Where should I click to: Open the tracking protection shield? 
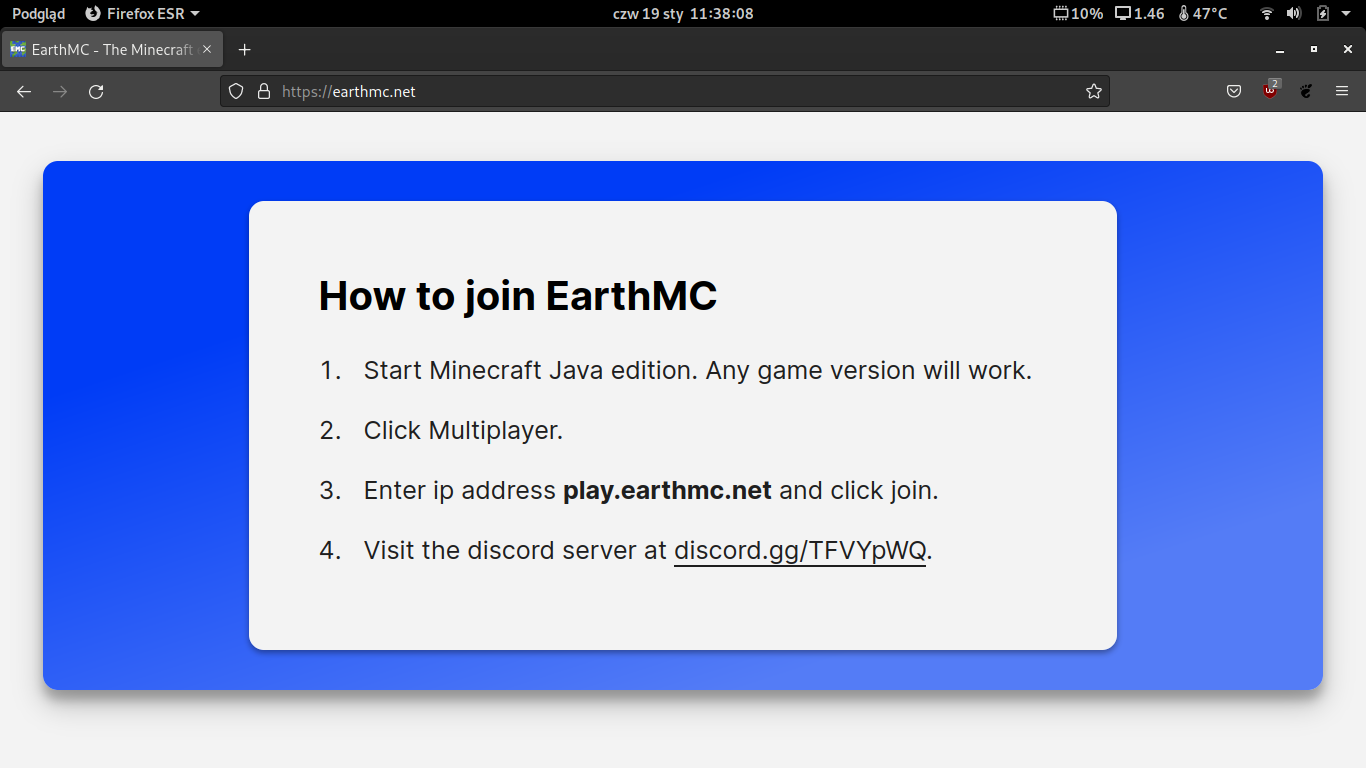click(x=235, y=91)
